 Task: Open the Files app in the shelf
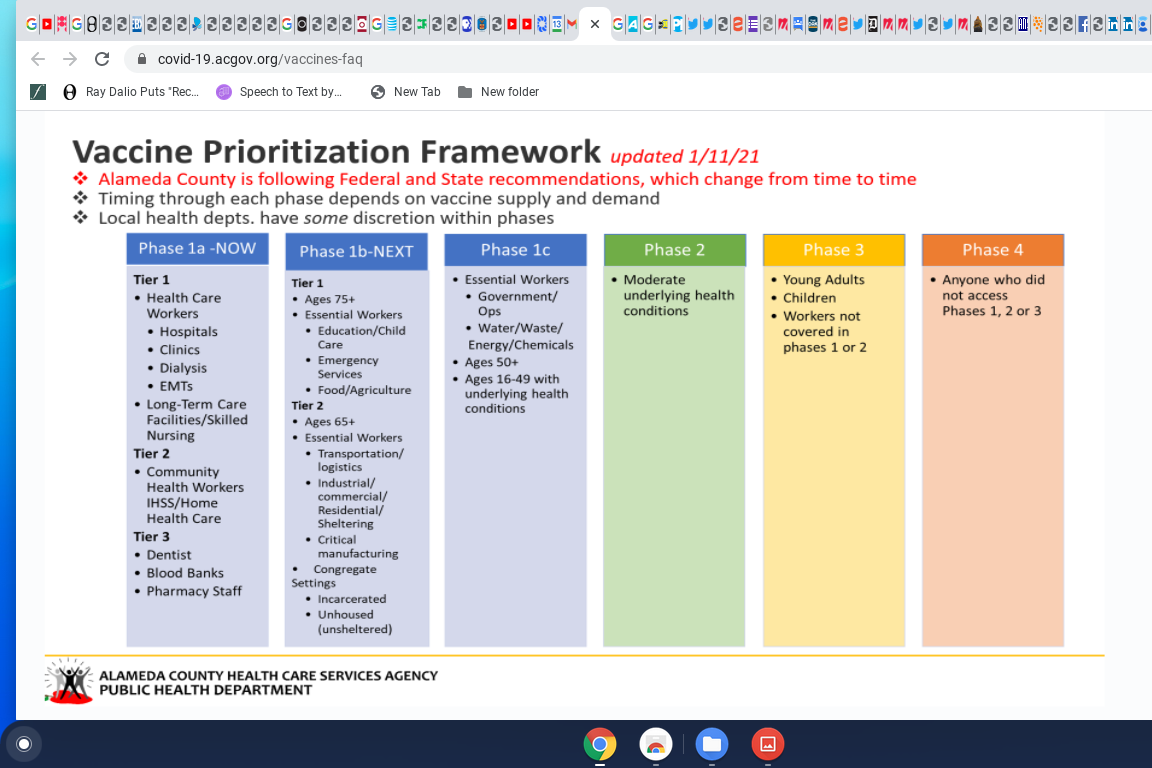pos(712,744)
